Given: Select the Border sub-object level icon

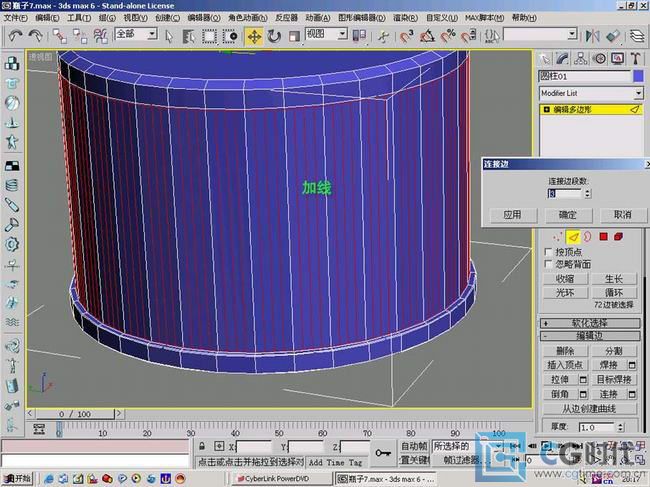Looking at the screenshot, I should (588, 237).
